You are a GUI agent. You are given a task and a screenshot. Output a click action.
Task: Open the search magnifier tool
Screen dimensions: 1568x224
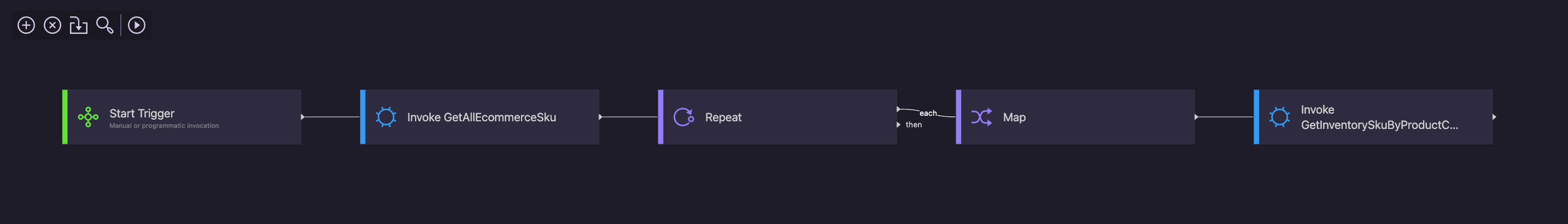coord(104,25)
